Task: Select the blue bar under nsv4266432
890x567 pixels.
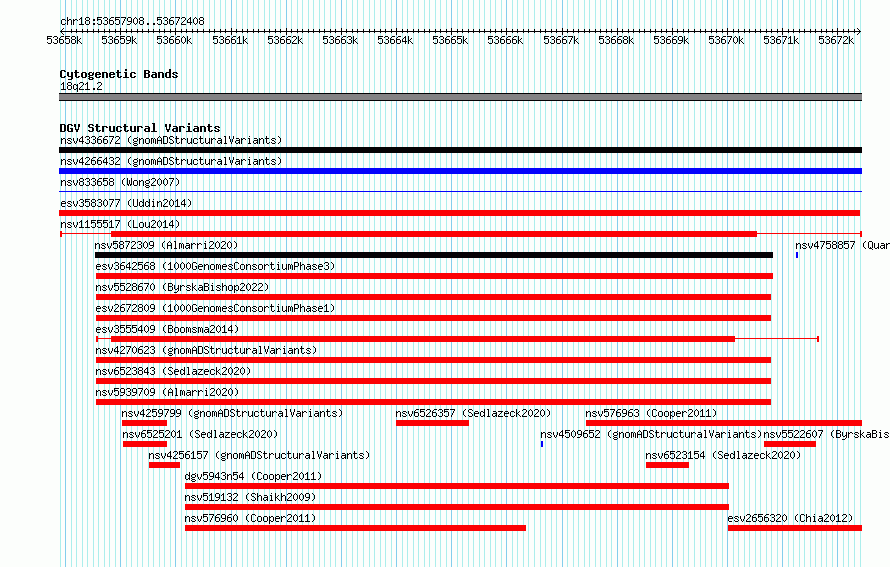Action: point(460,171)
